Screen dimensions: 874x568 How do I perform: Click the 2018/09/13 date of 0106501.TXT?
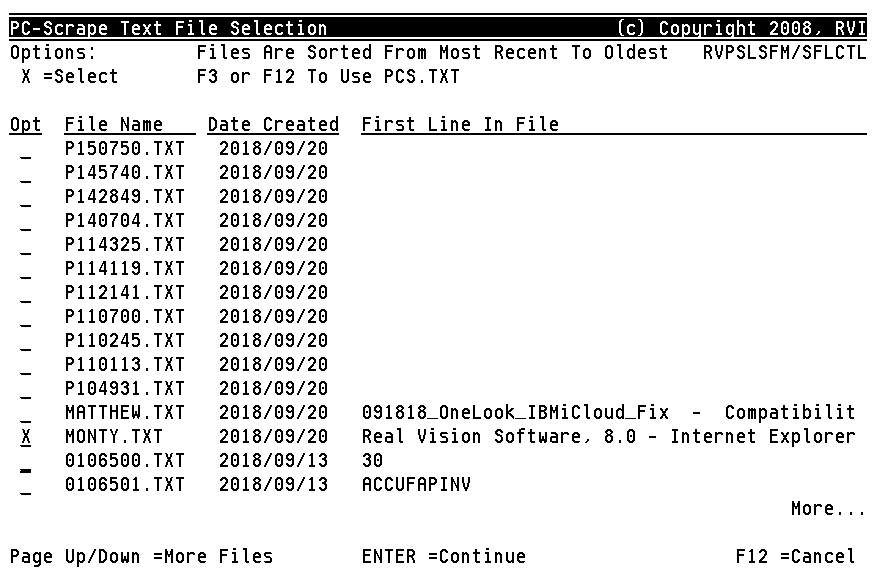pos(274,484)
